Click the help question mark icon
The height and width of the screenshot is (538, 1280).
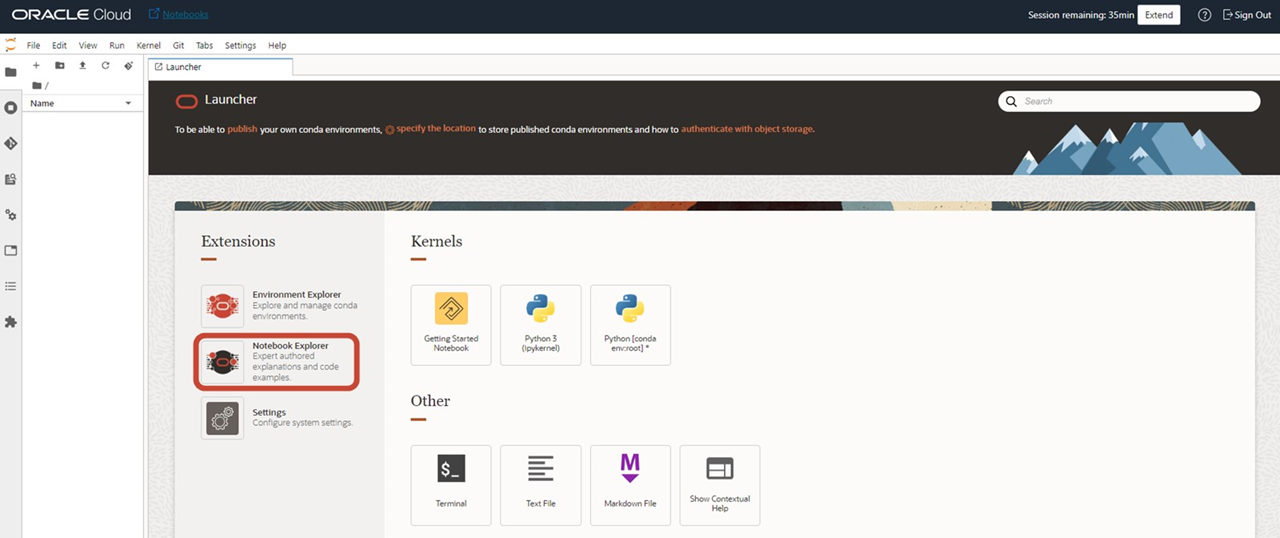[1204, 15]
